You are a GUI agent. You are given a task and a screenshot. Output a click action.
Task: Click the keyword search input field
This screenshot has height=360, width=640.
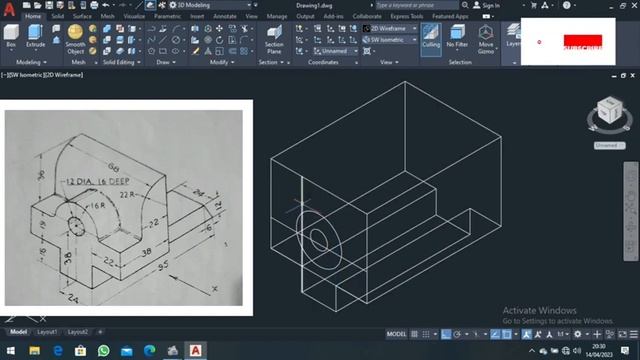point(417,5)
